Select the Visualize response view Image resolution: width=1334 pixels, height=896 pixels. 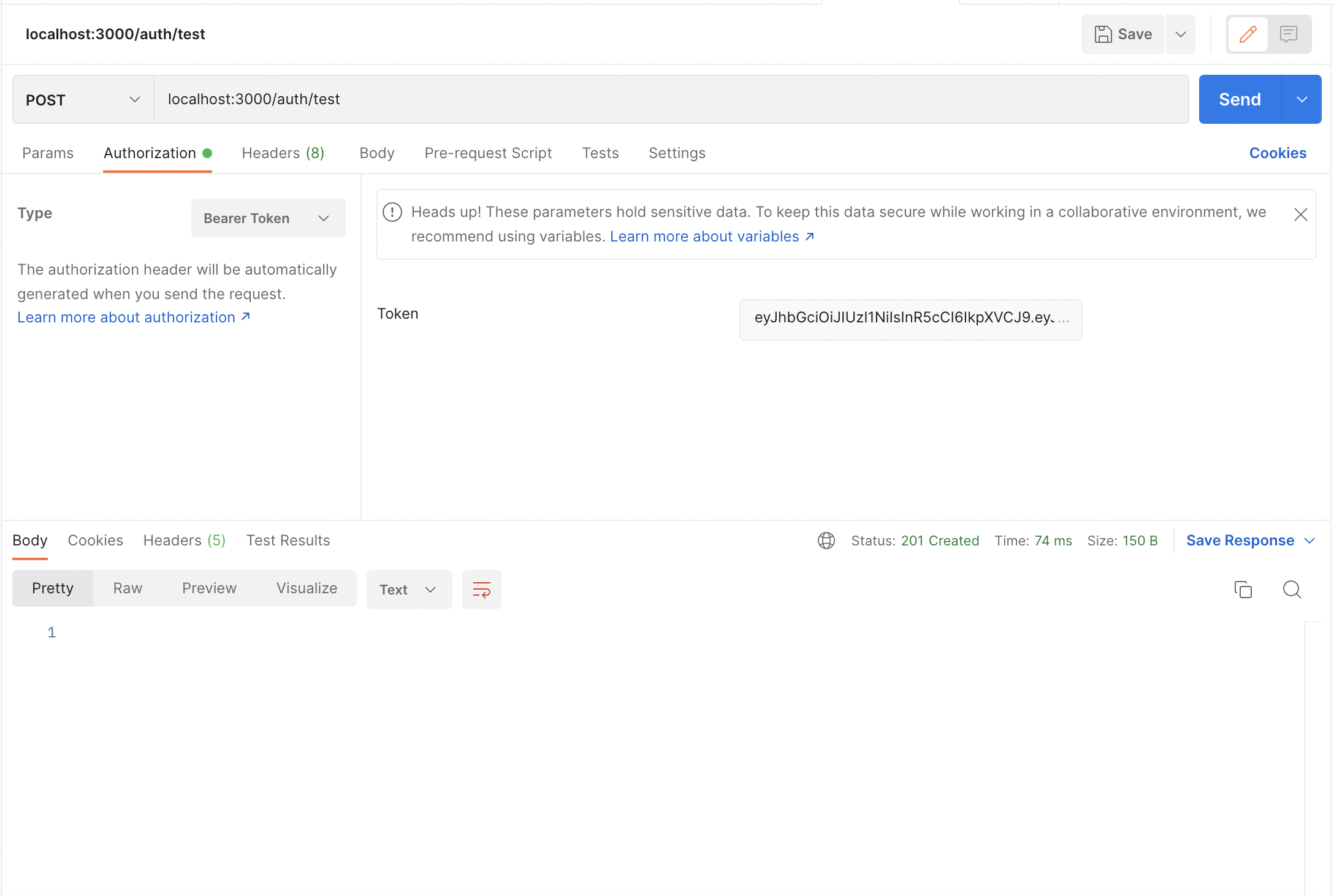307,588
